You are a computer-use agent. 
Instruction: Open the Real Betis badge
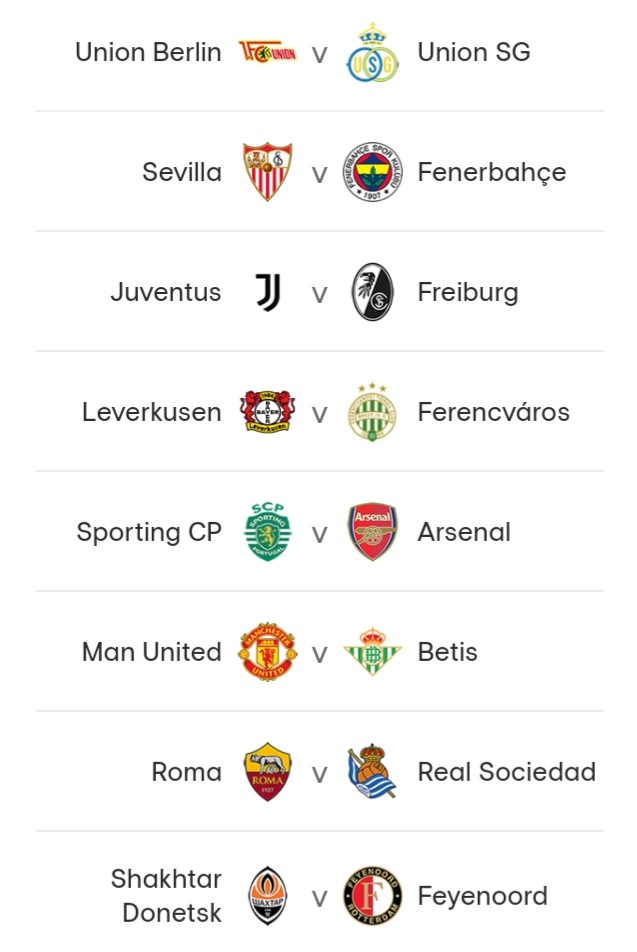[x=372, y=651]
